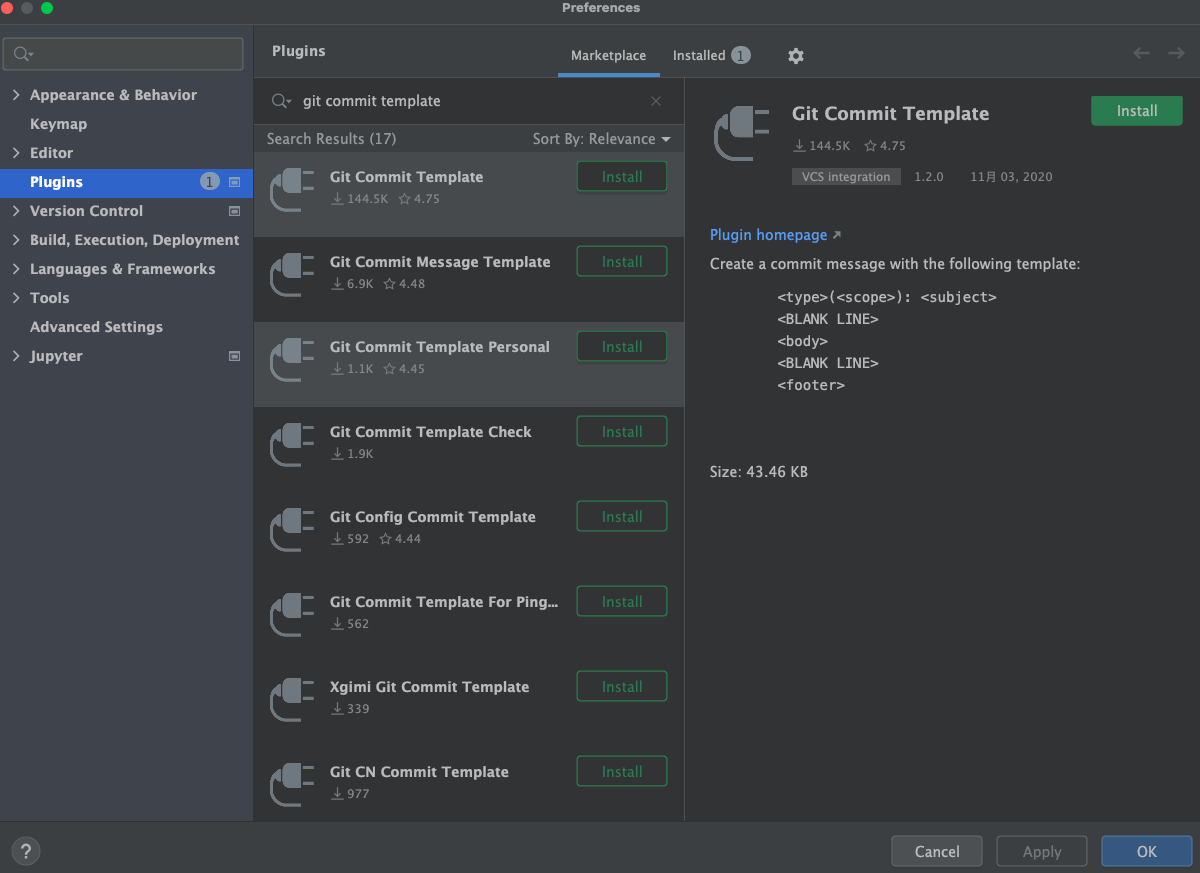Install Git Commit Template Check
1200x873 pixels.
622,432
